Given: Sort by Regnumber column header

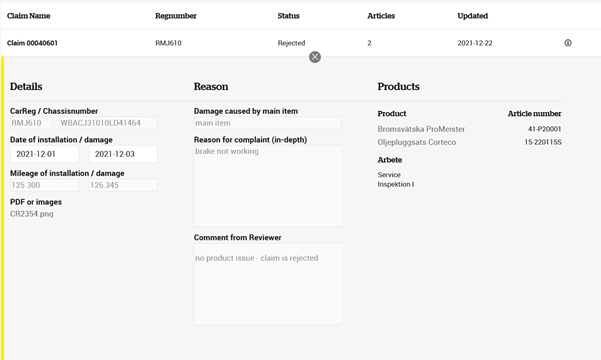Looking at the screenshot, I should (176, 16).
